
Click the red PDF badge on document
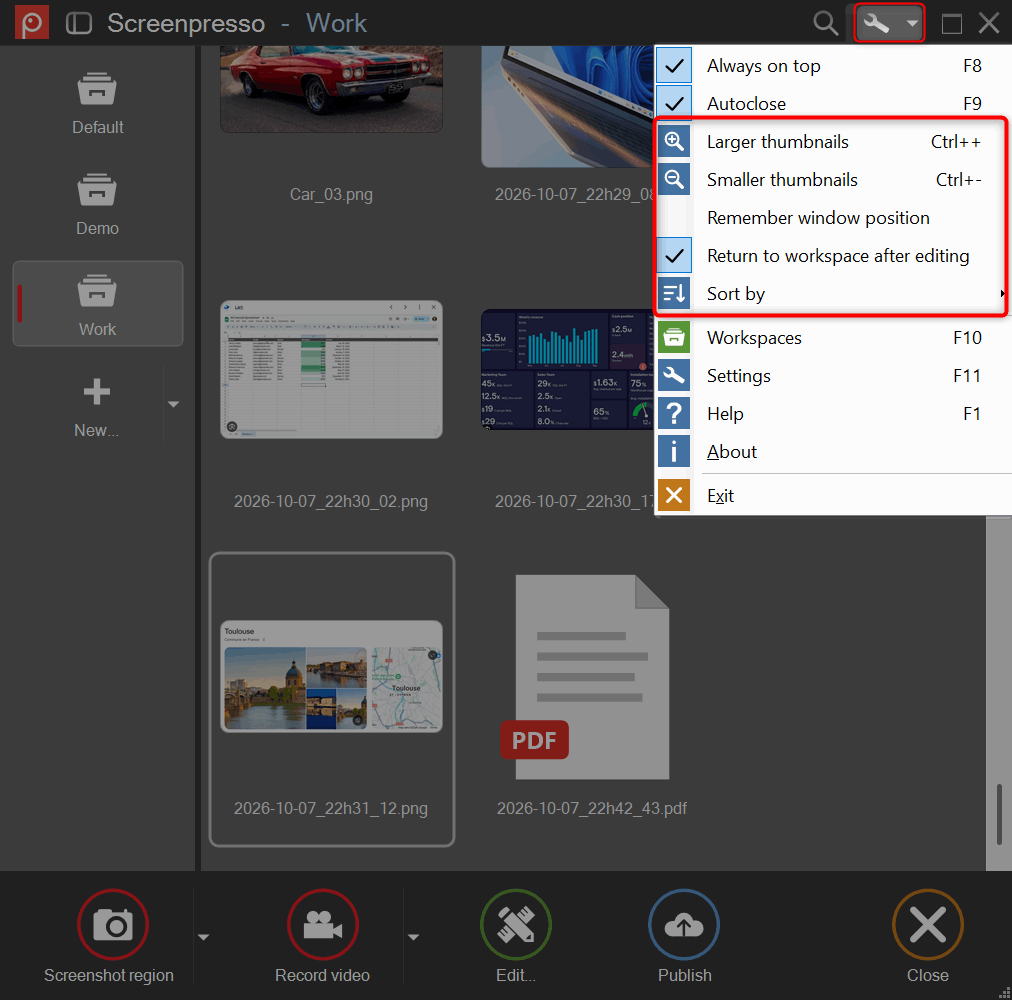(x=534, y=740)
